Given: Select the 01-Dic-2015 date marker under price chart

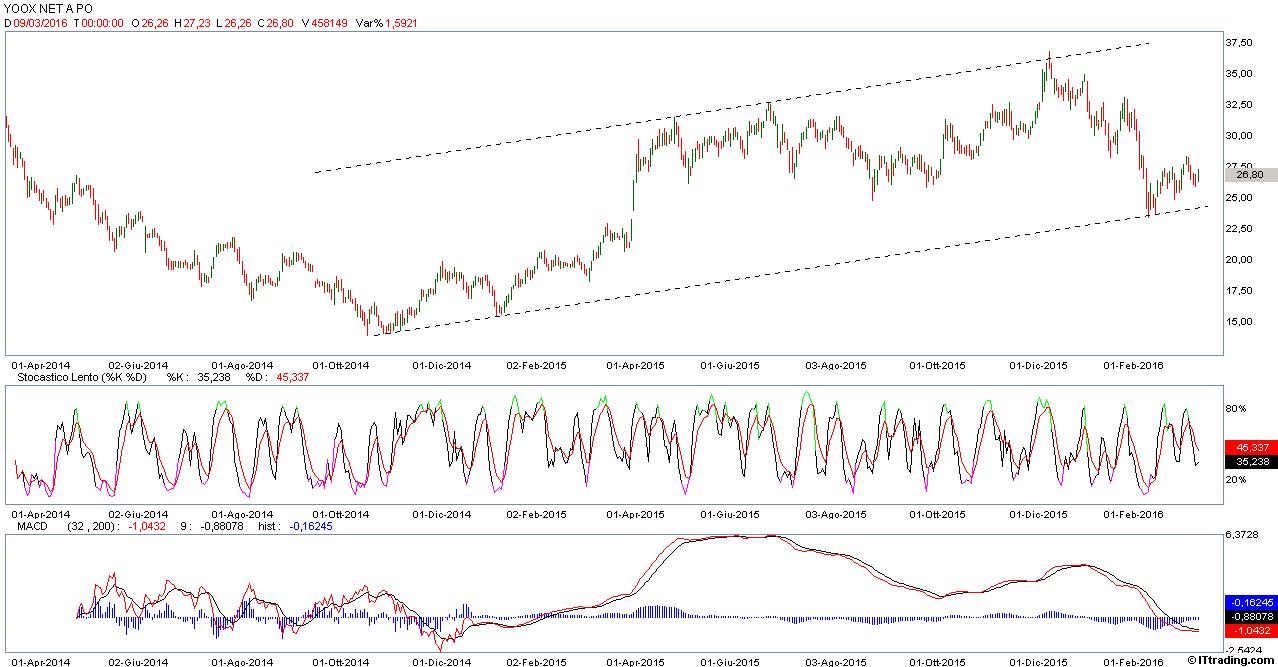Looking at the screenshot, I should pos(1041,365).
